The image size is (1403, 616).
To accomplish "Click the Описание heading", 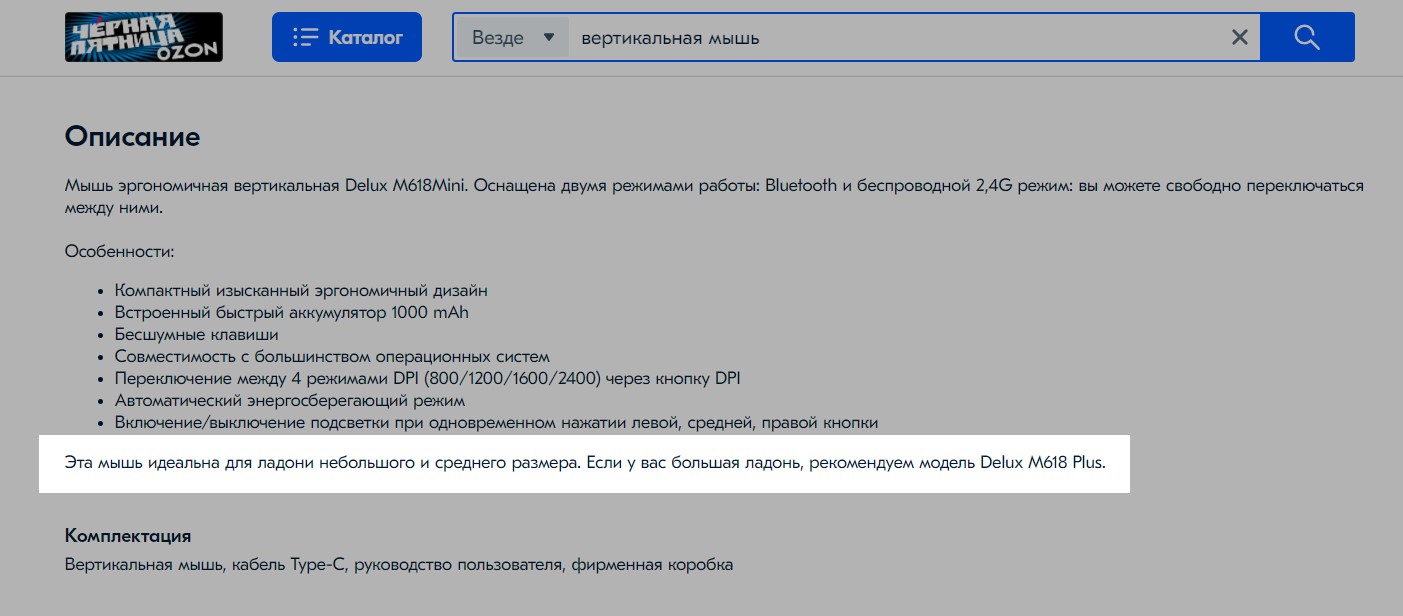I will click(132, 137).
